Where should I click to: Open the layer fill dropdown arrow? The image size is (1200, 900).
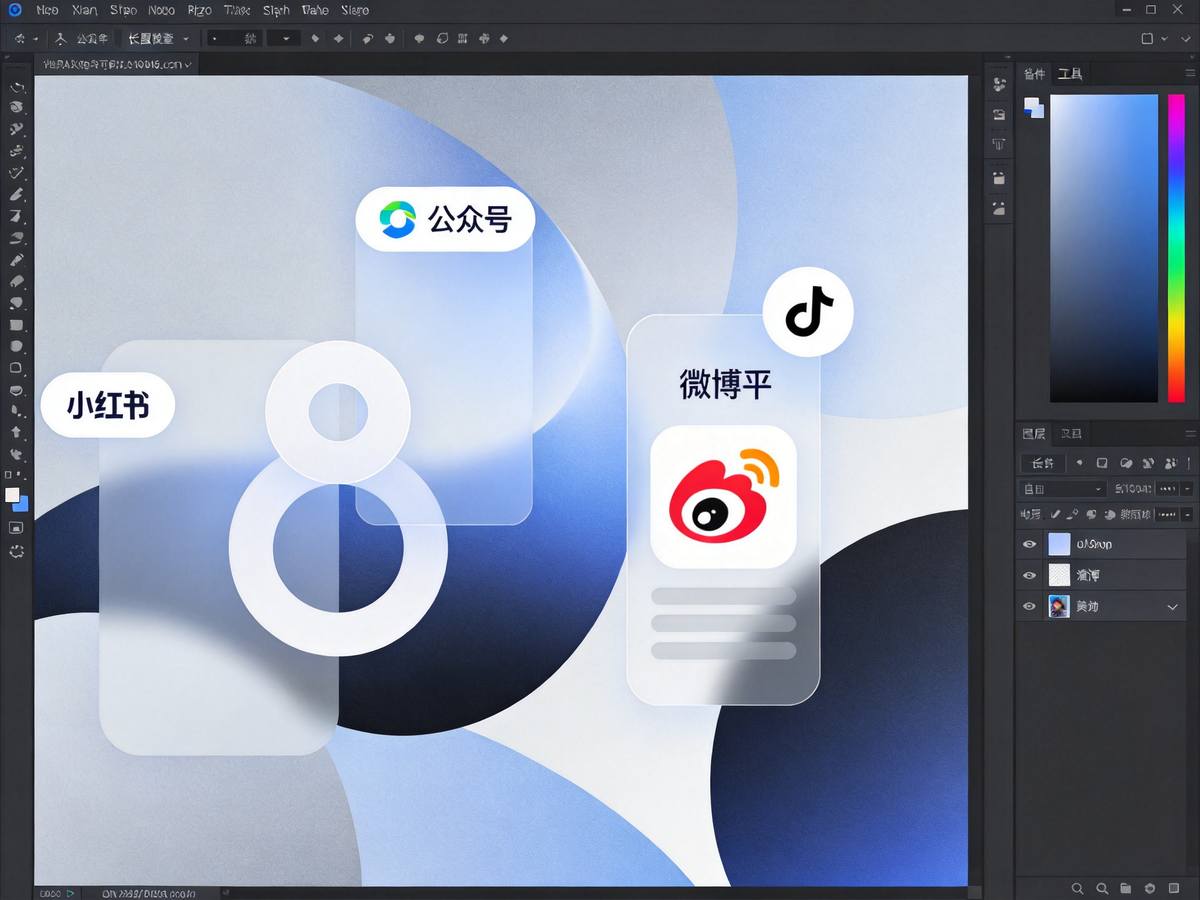tap(1187, 514)
